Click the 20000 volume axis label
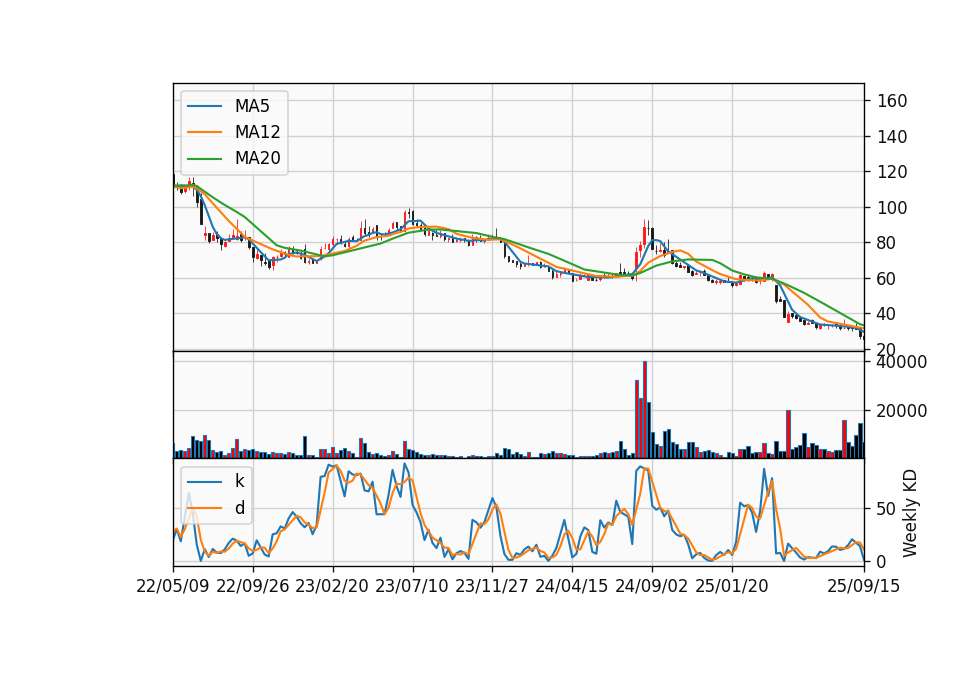960x690 pixels. pos(902,411)
